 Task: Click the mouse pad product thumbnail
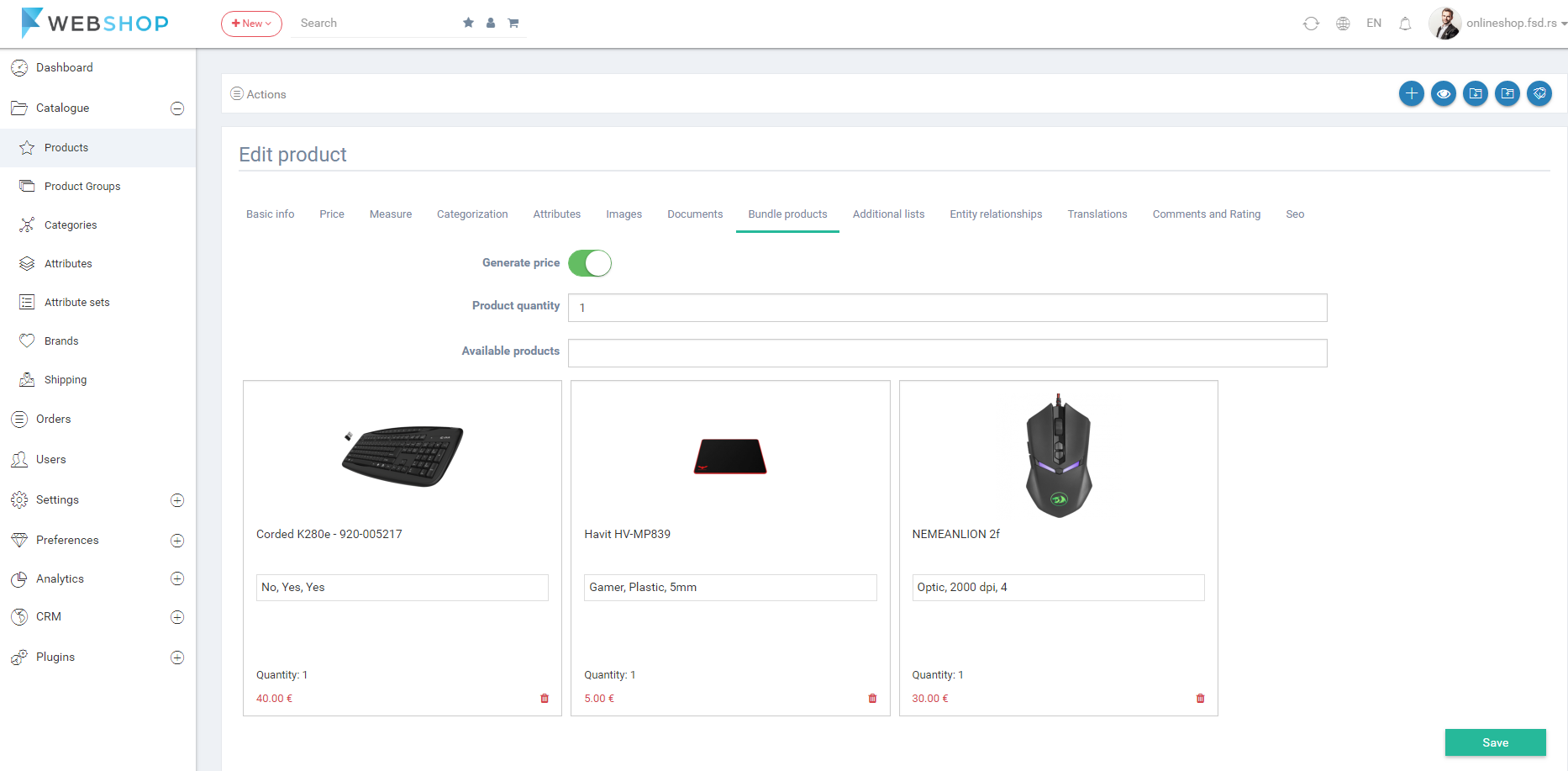(730, 457)
